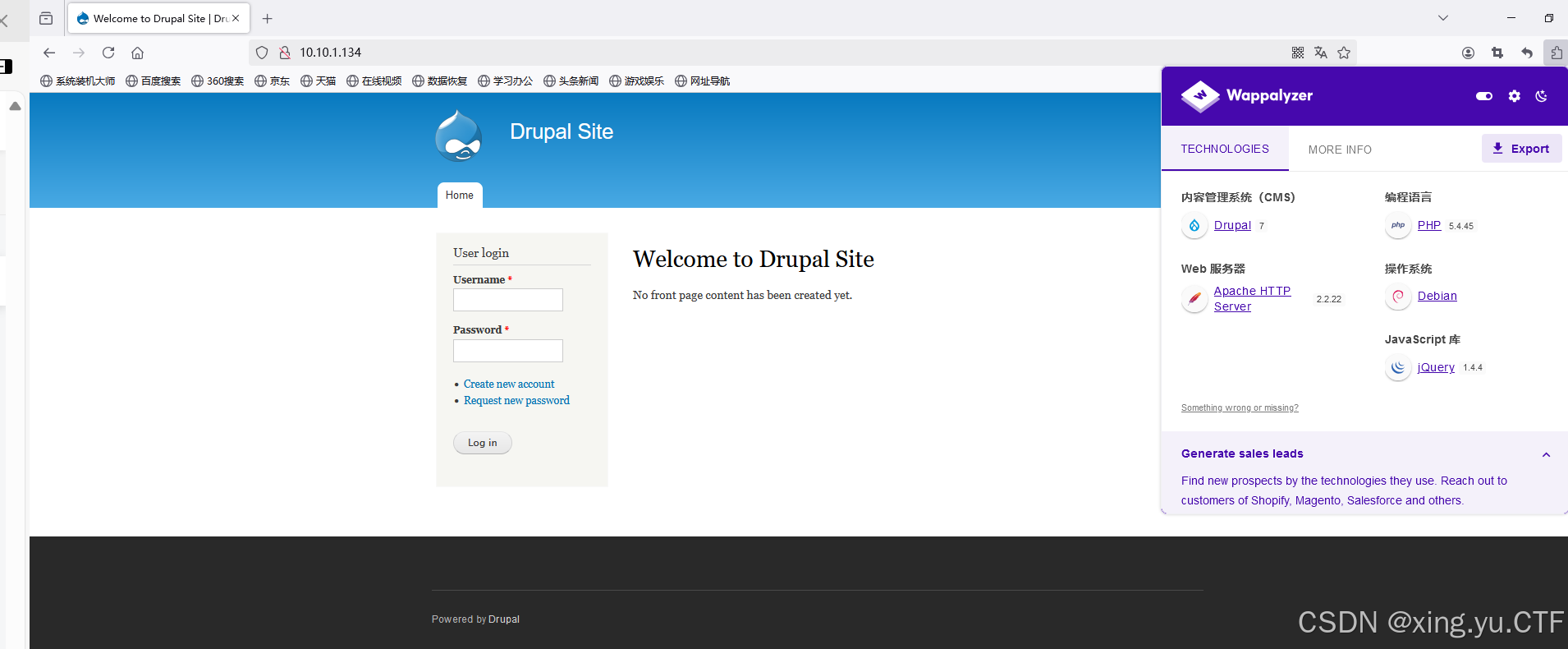The image size is (1568, 649).
Task: Click the undo arrow toolbar icon
Action: [1527, 53]
